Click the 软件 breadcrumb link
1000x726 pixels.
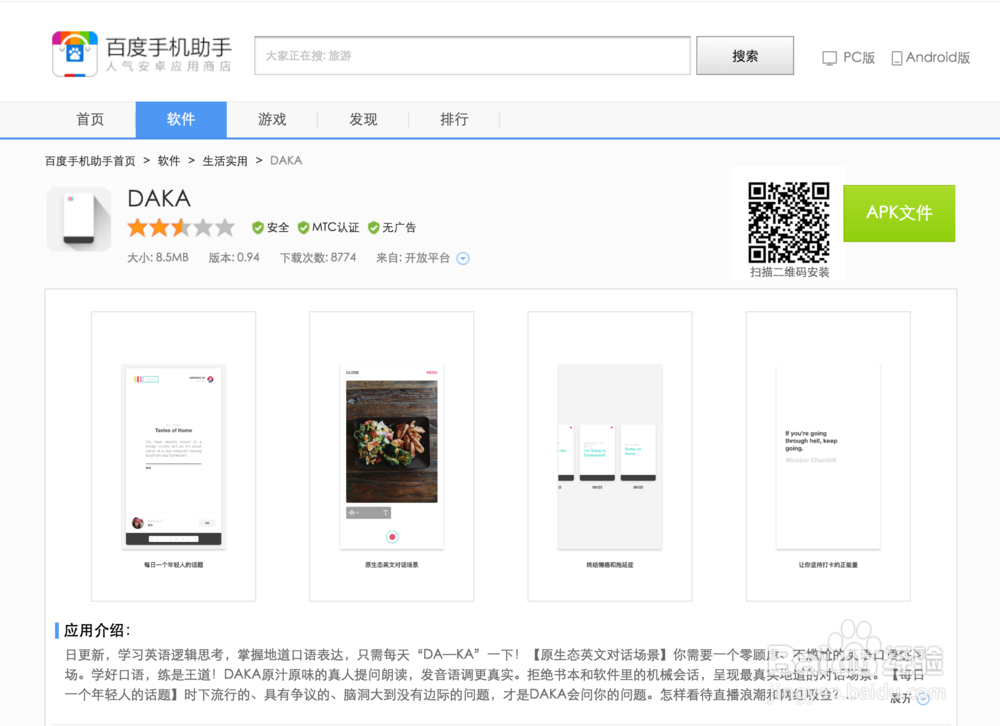click(169, 161)
